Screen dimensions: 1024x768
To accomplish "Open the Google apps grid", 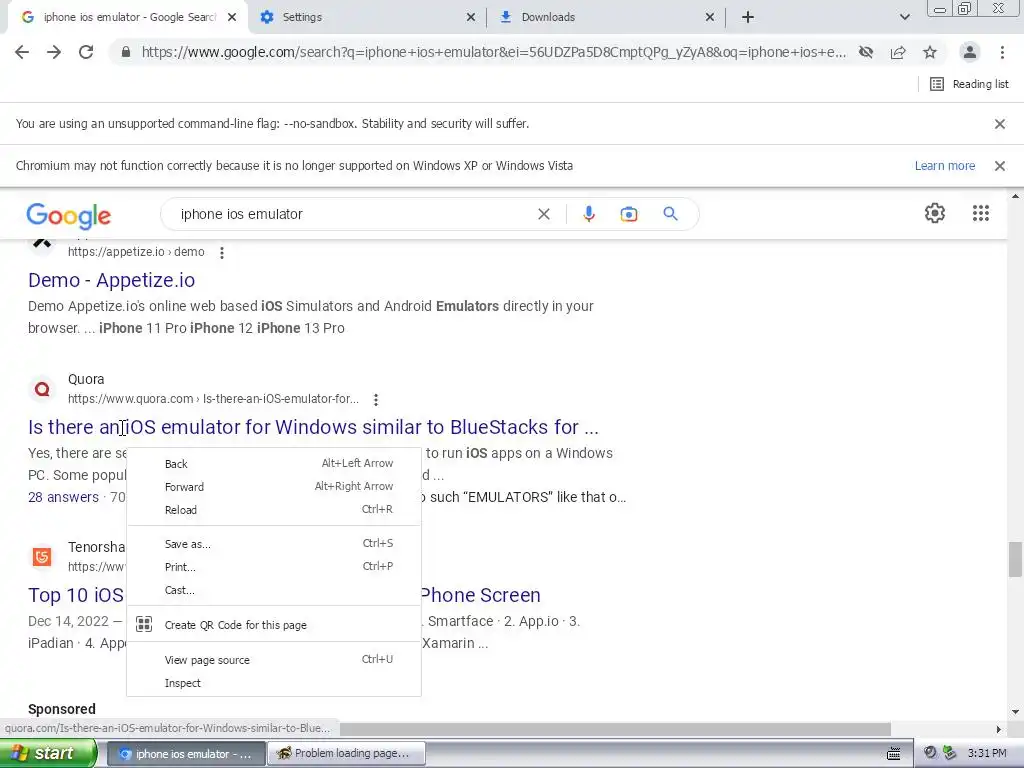I will [x=981, y=214].
